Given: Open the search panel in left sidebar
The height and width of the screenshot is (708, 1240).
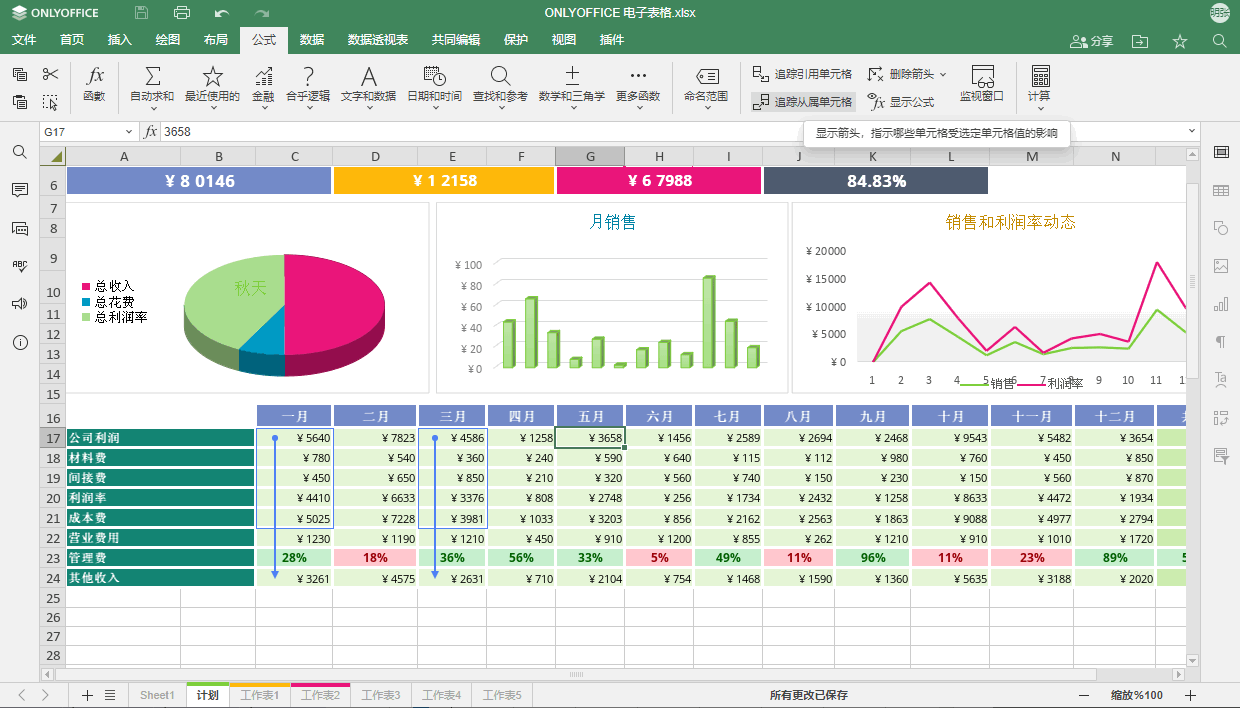Looking at the screenshot, I should (x=20, y=152).
